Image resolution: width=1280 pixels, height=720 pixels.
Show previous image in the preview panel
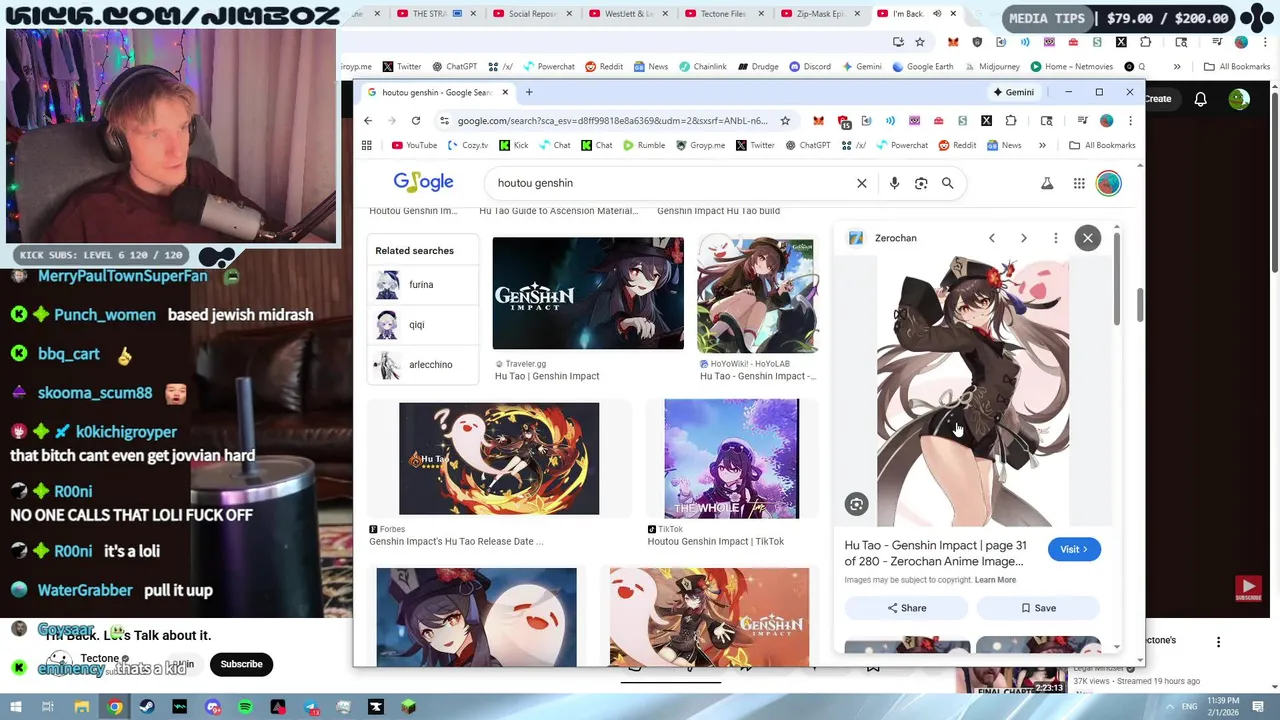pos(991,238)
